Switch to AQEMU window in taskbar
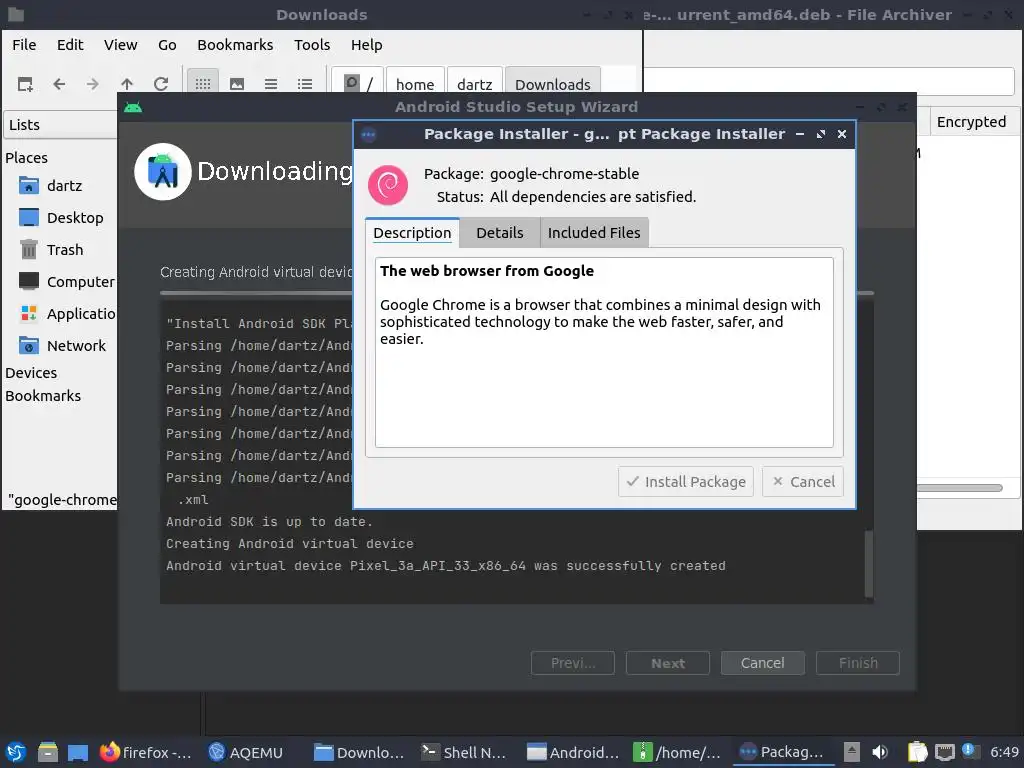Image resolution: width=1024 pixels, height=768 pixels. 246,752
